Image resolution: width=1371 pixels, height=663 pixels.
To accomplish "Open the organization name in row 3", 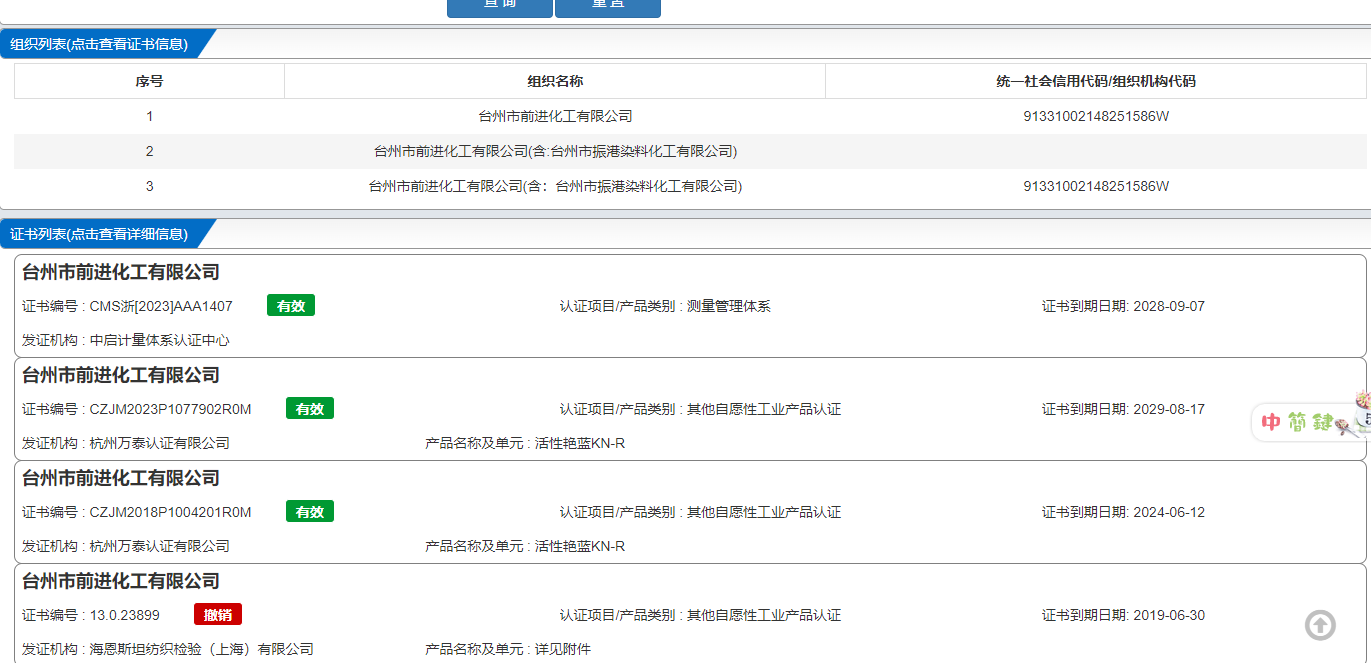I will 555,186.
